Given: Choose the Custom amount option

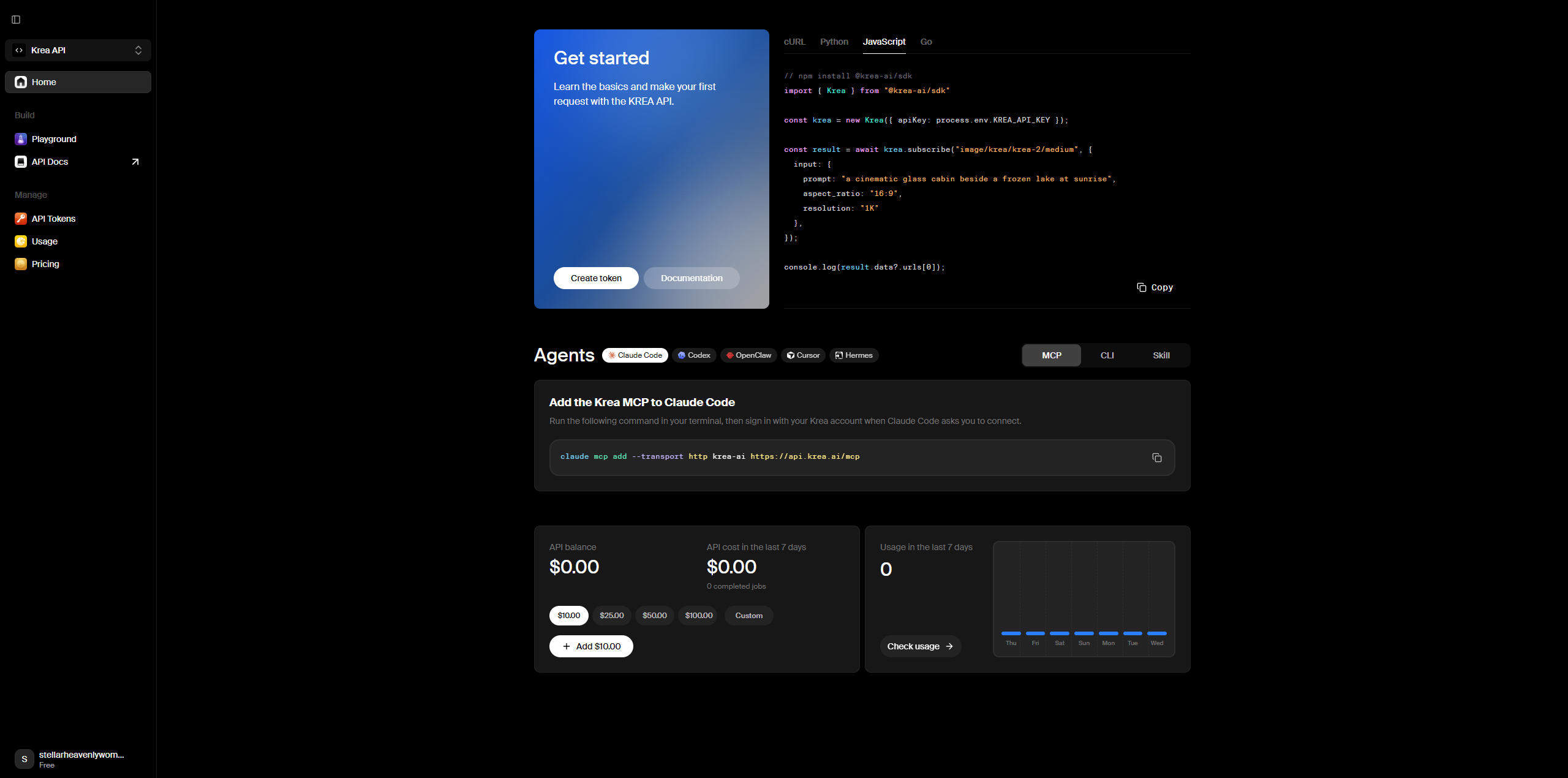Looking at the screenshot, I should click(x=748, y=616).
